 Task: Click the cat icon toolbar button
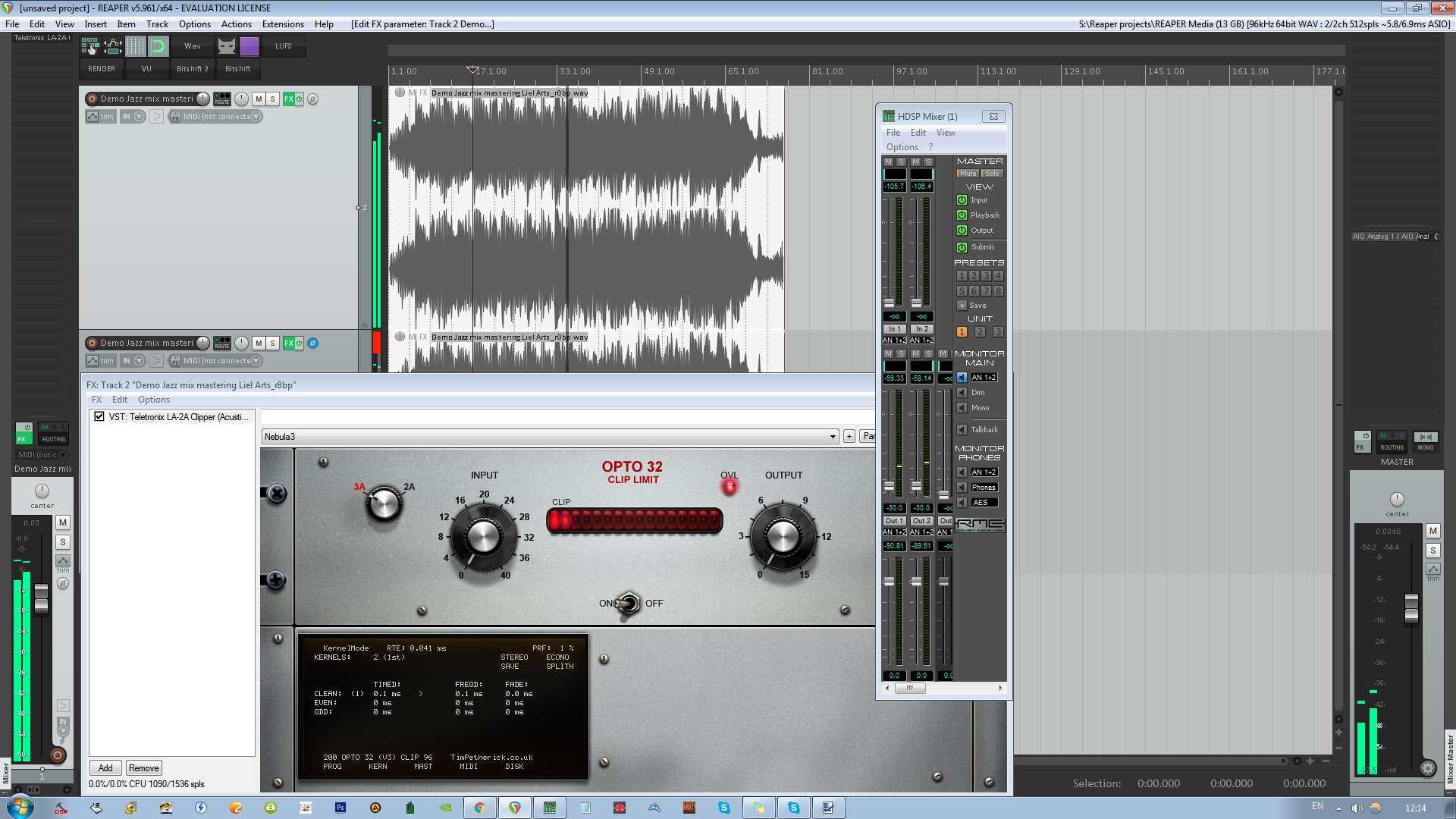click(x=226, y=46)
